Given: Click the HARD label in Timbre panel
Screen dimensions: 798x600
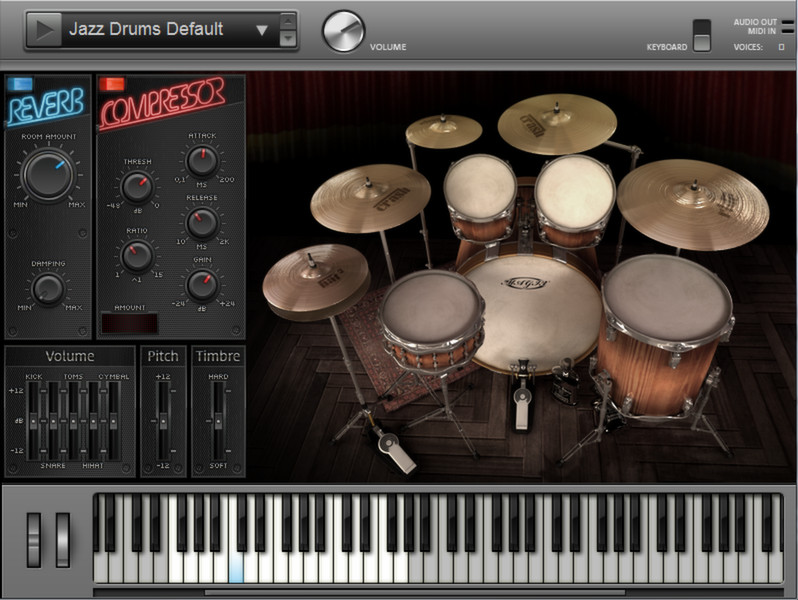Looking at the screenshot, I should coord(218,377).
